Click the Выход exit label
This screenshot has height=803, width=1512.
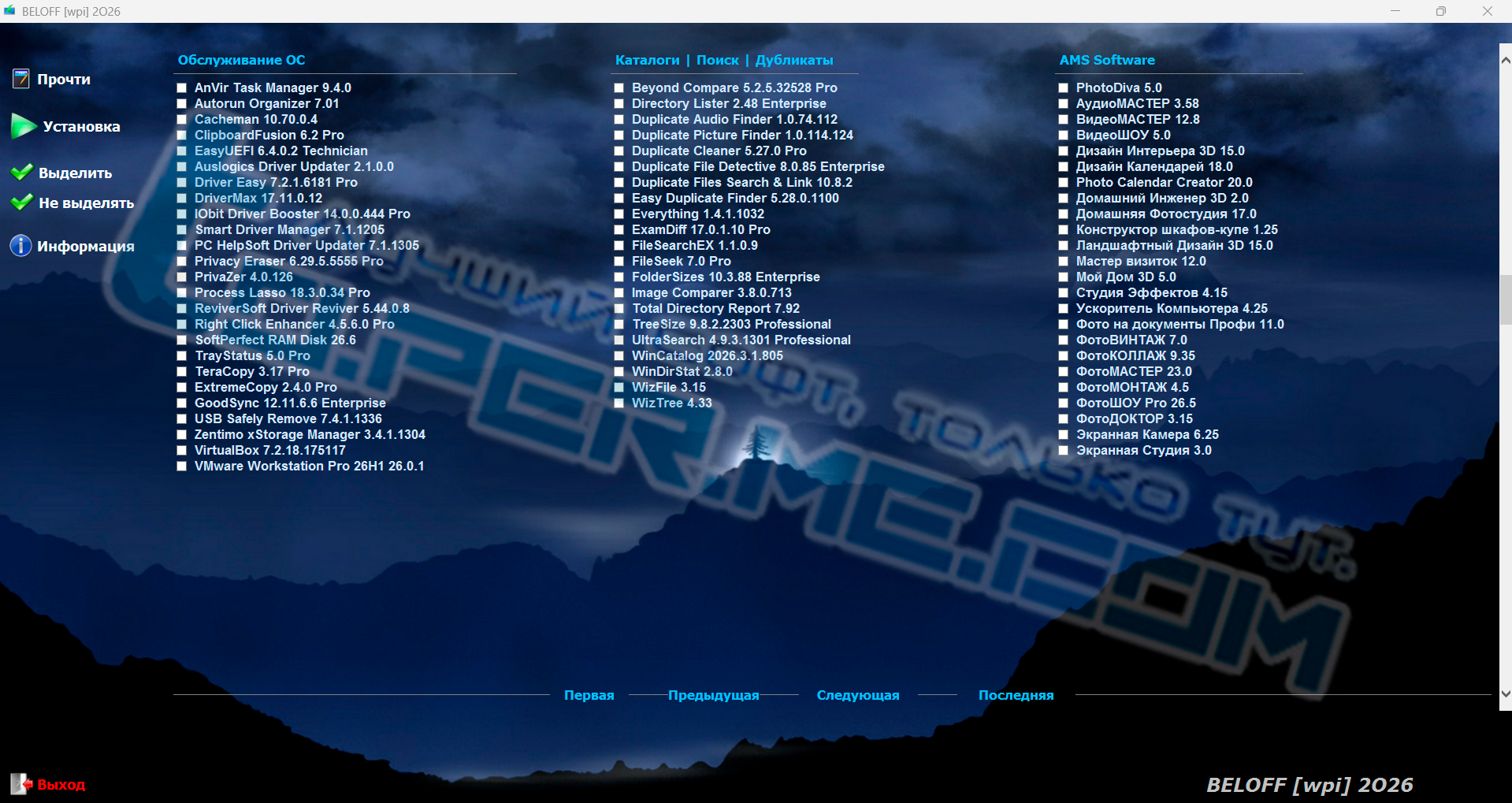[61, 784]
